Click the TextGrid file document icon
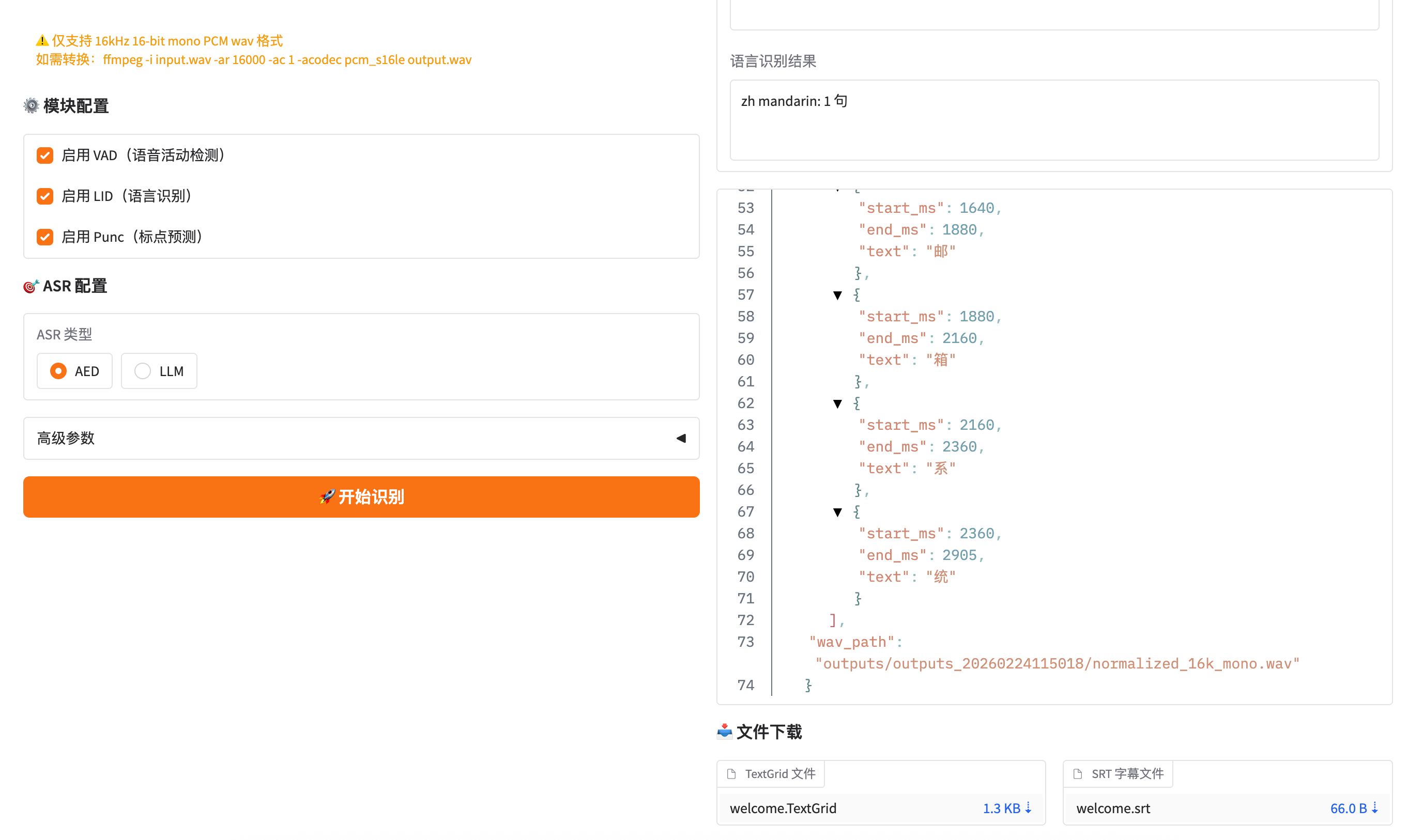This screenshot has height=840, width=1408. click(x=731, y=774)
